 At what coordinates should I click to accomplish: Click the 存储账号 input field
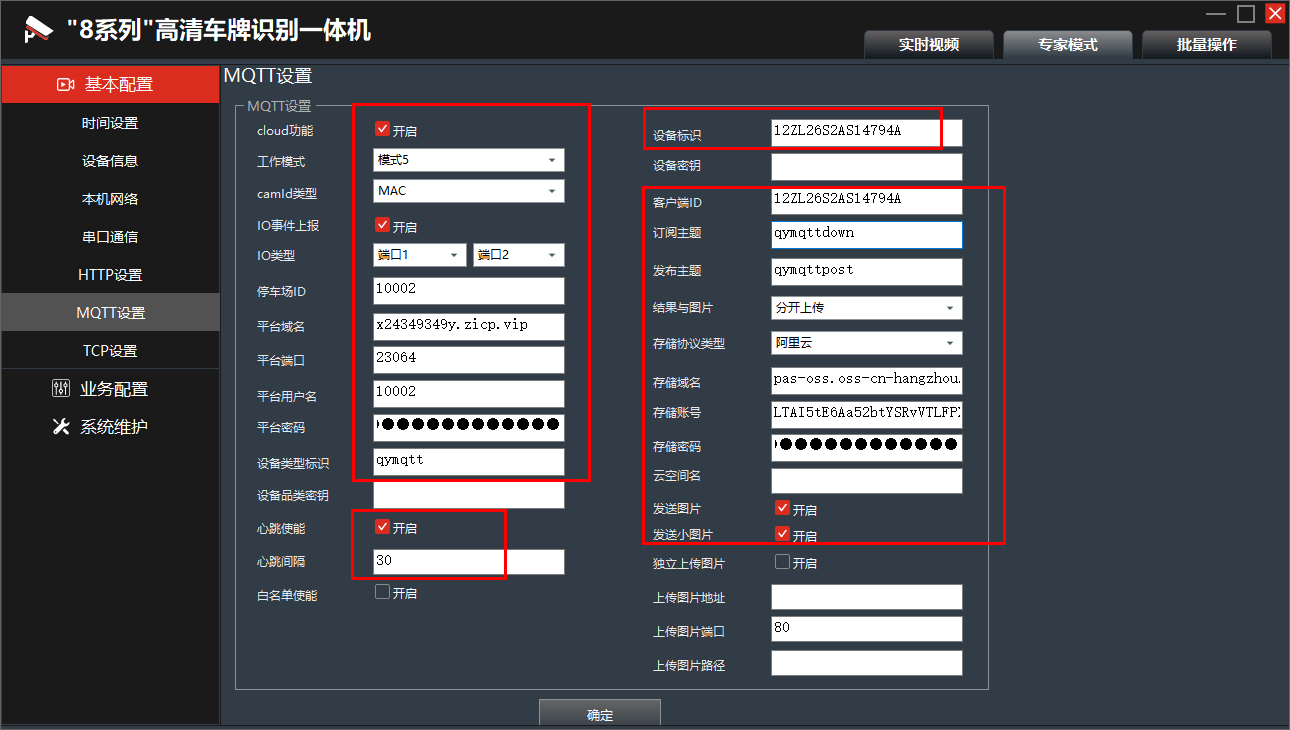(867, 413)
